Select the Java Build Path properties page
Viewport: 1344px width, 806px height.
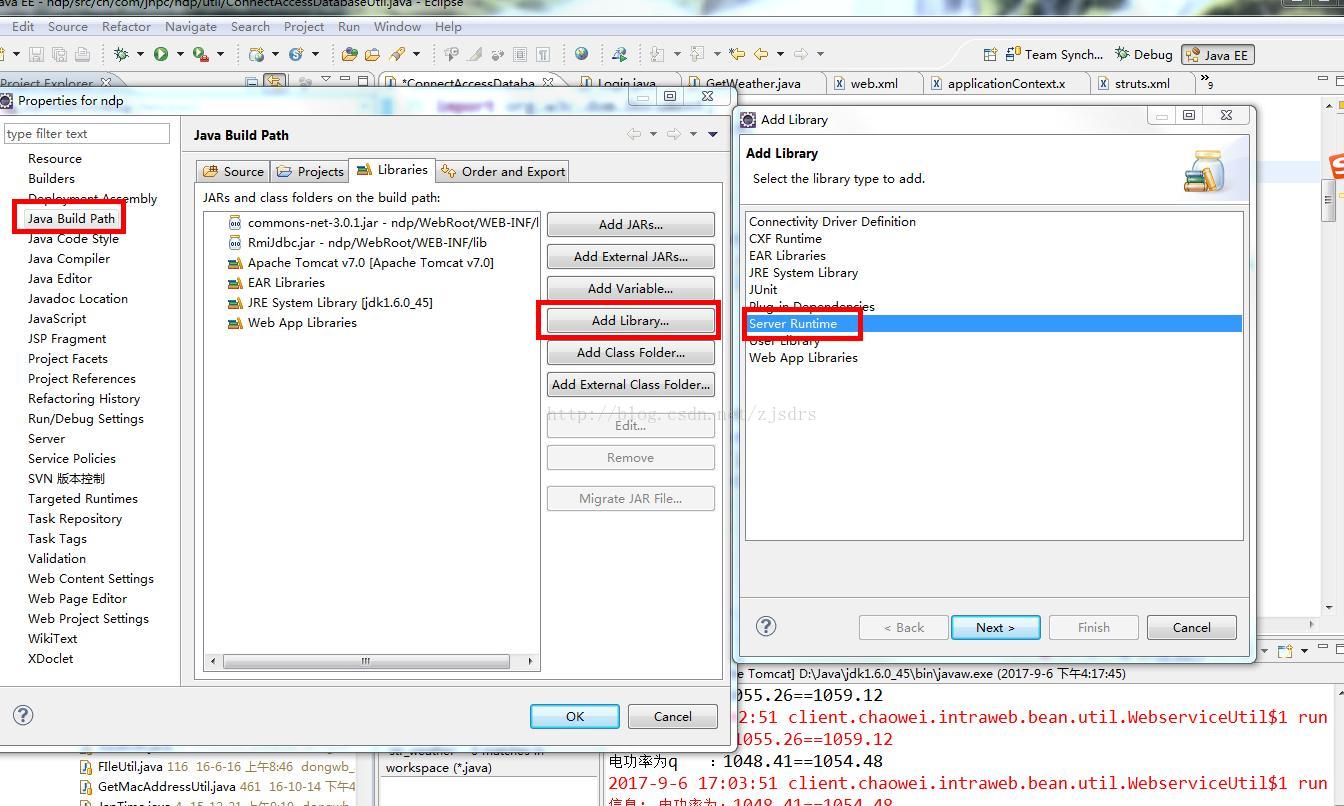point(71,218)
